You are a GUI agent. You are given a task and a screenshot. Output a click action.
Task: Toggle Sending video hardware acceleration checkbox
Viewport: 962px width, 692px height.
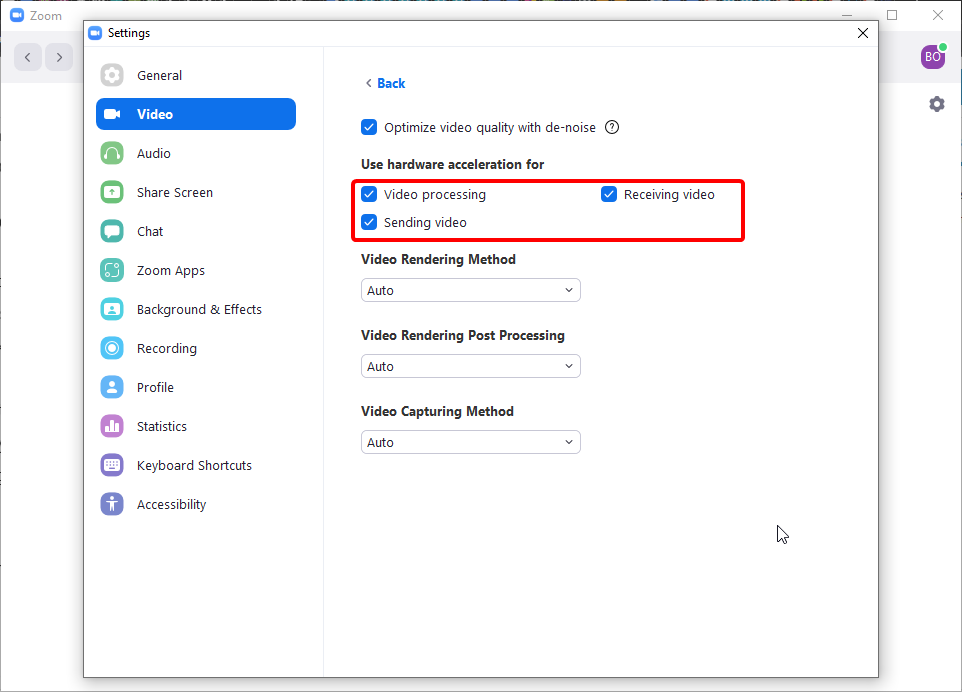tap(369, 222)
